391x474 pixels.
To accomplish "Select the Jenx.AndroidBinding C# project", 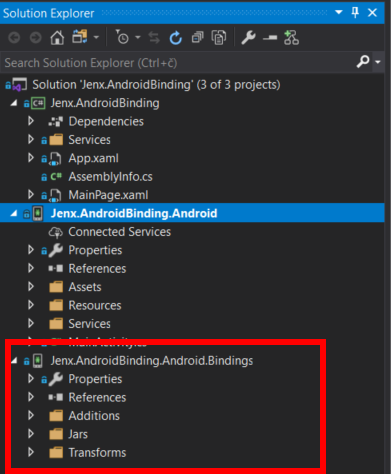I will (105, 103).
